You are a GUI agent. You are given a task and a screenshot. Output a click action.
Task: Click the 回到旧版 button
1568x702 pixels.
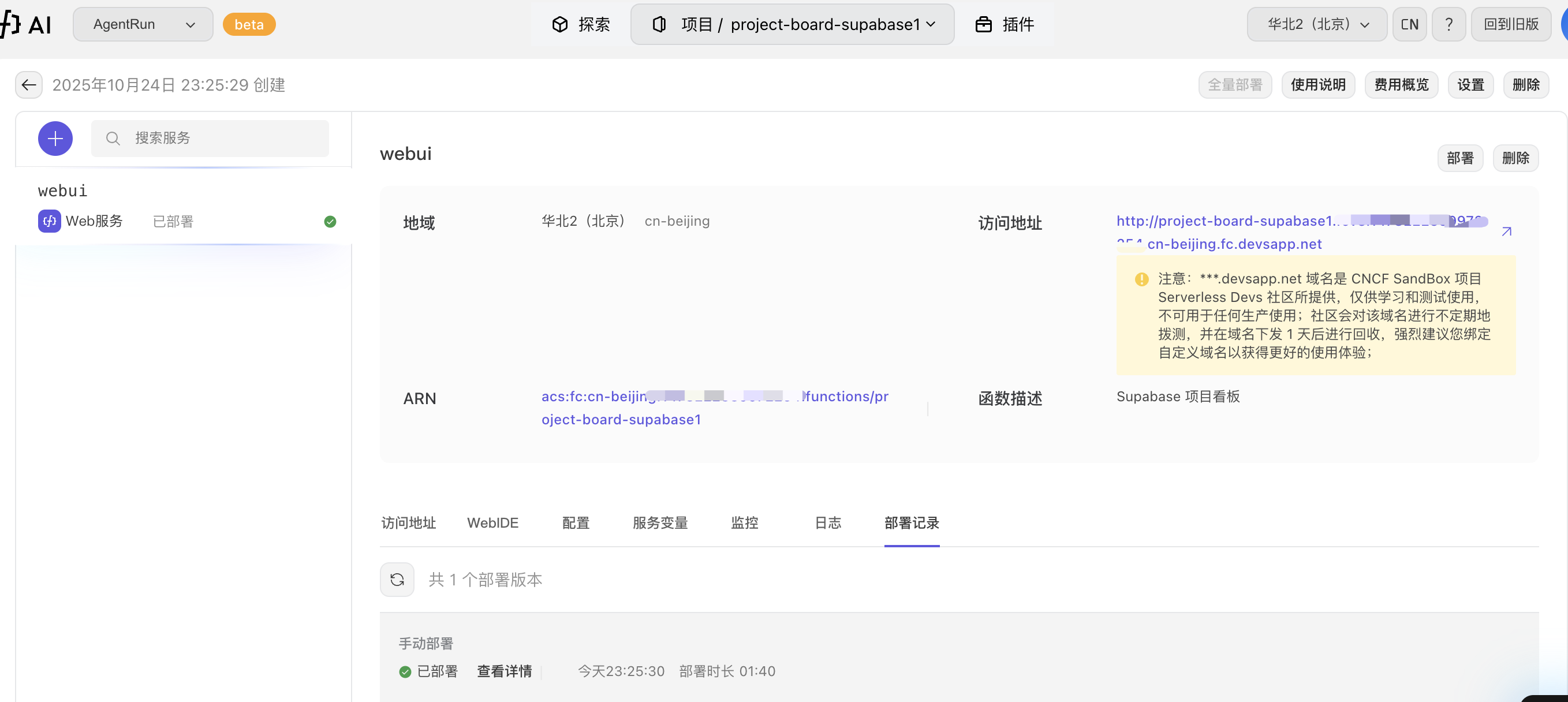[1511, 24]
